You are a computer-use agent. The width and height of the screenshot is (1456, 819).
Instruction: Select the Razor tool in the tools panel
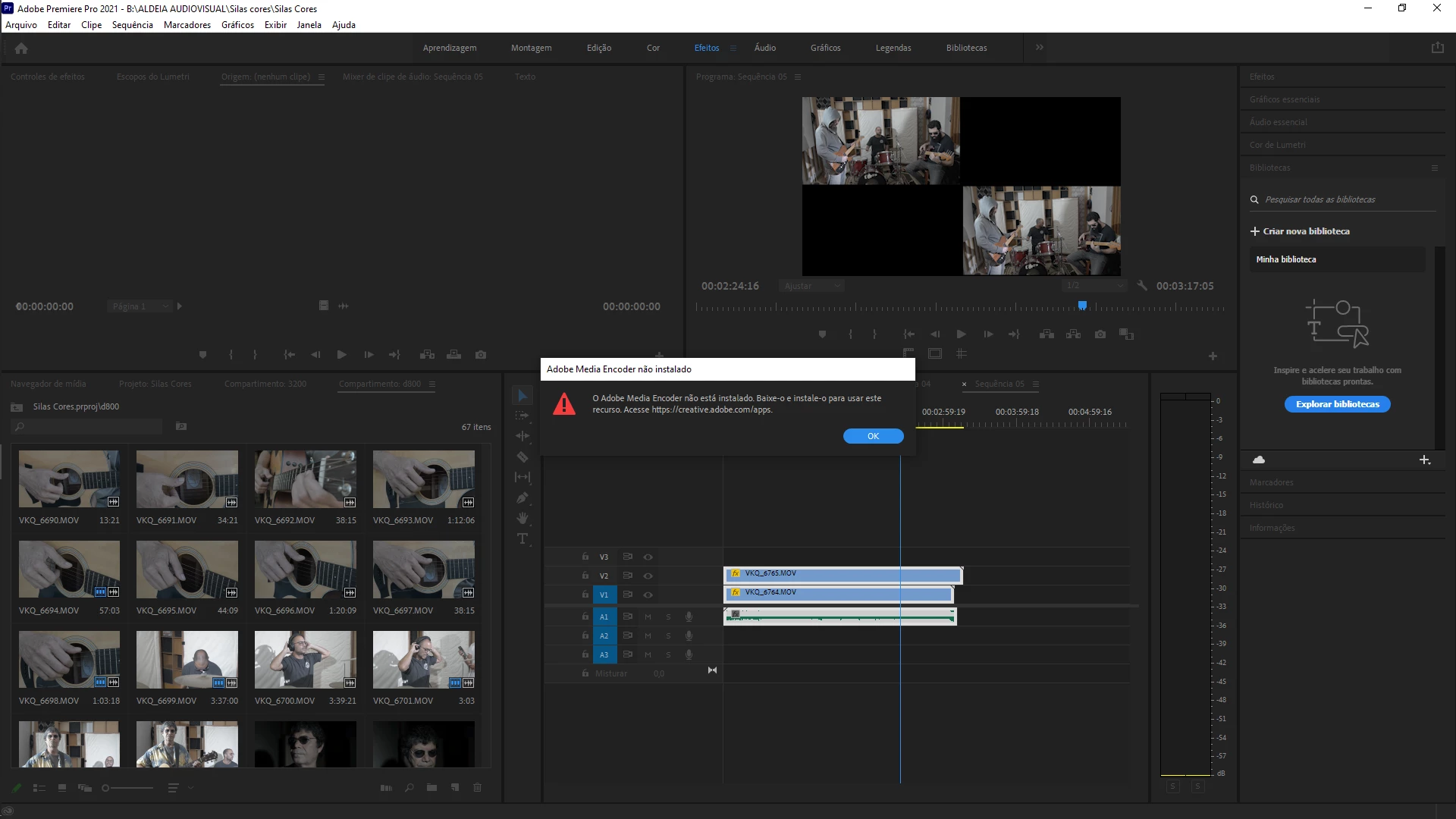(522, 457)
